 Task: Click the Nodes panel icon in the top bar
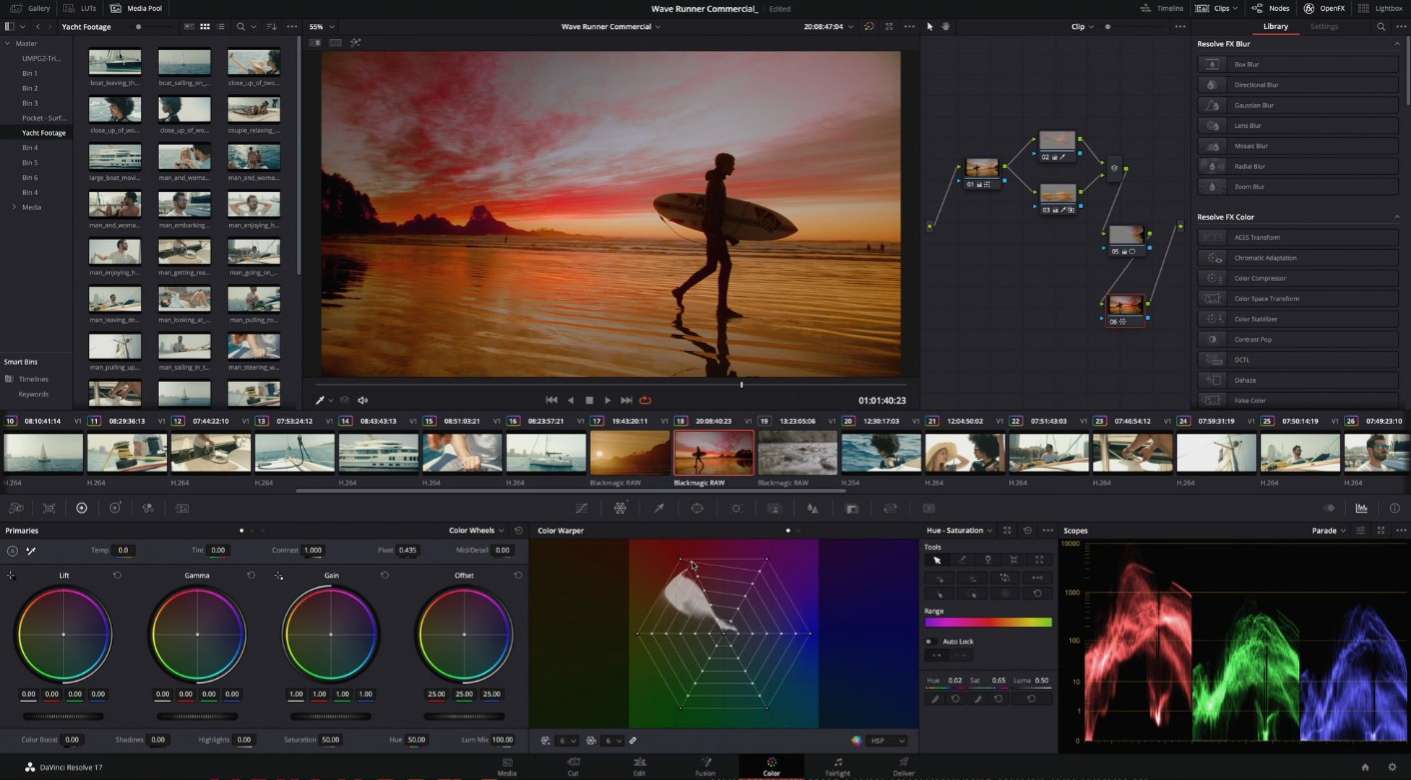pyautogui.click(x=1257, y=8)
